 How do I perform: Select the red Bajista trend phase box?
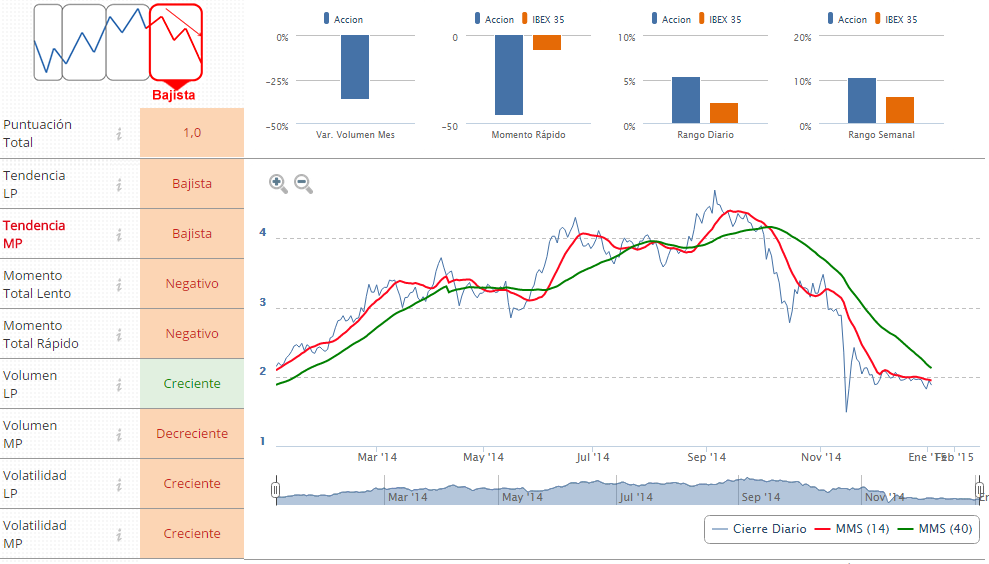coord(176,42)
